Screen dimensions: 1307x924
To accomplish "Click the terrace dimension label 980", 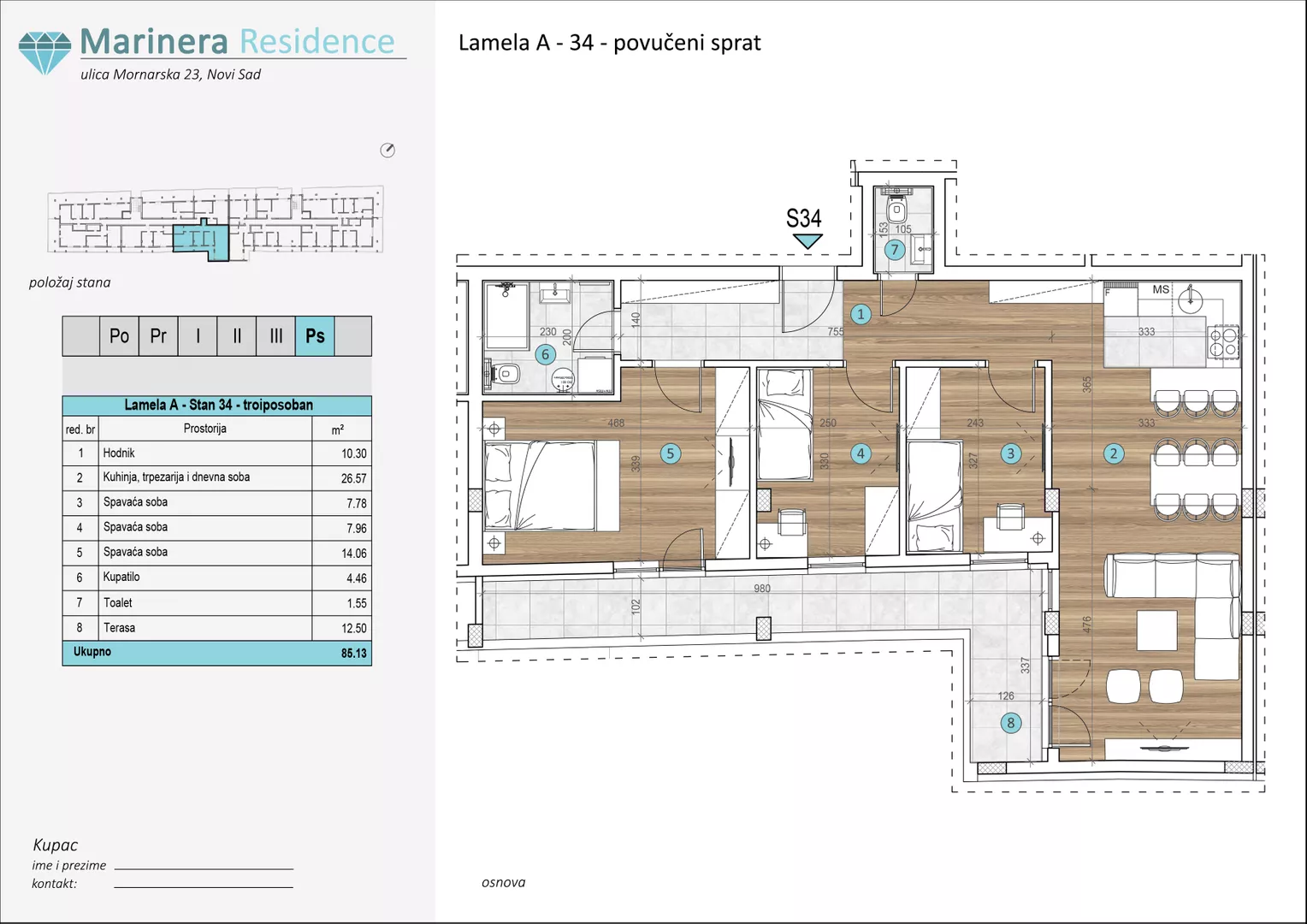I will (762, 589).
